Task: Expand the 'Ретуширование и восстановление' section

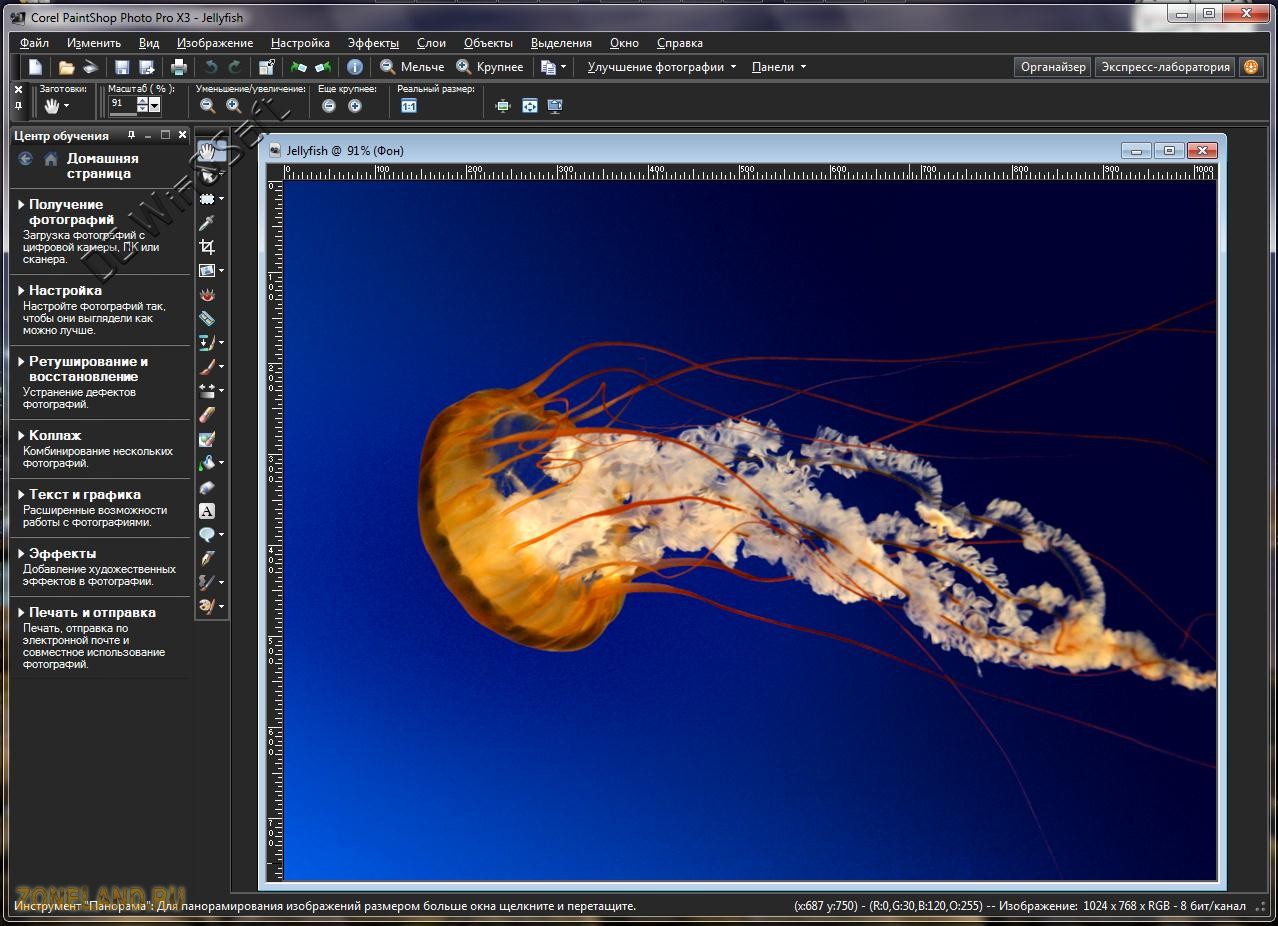Action: click(84, 369)
